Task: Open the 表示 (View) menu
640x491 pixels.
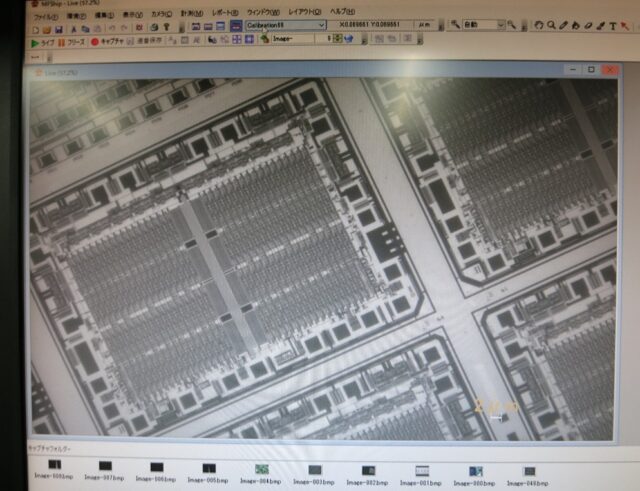Action: pyautogui.click(x=133, y=14)
